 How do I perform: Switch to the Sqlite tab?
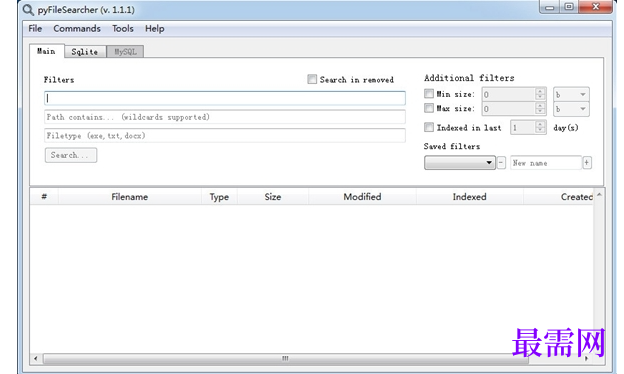point(85,52)
